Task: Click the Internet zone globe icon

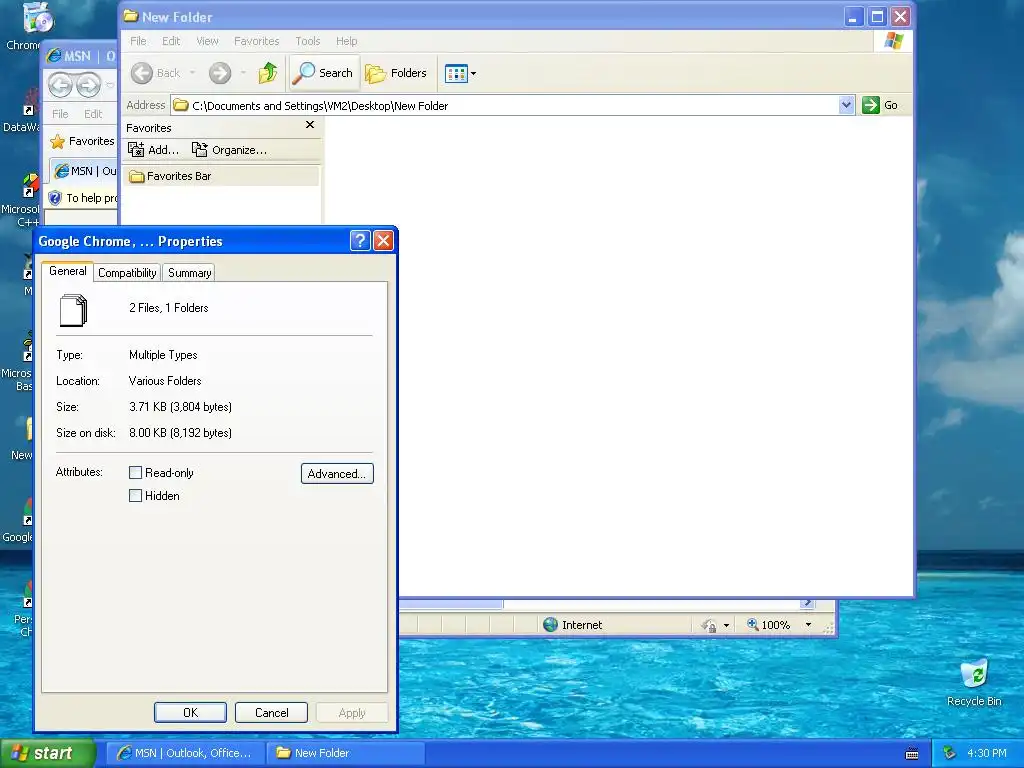Action: 551,625
